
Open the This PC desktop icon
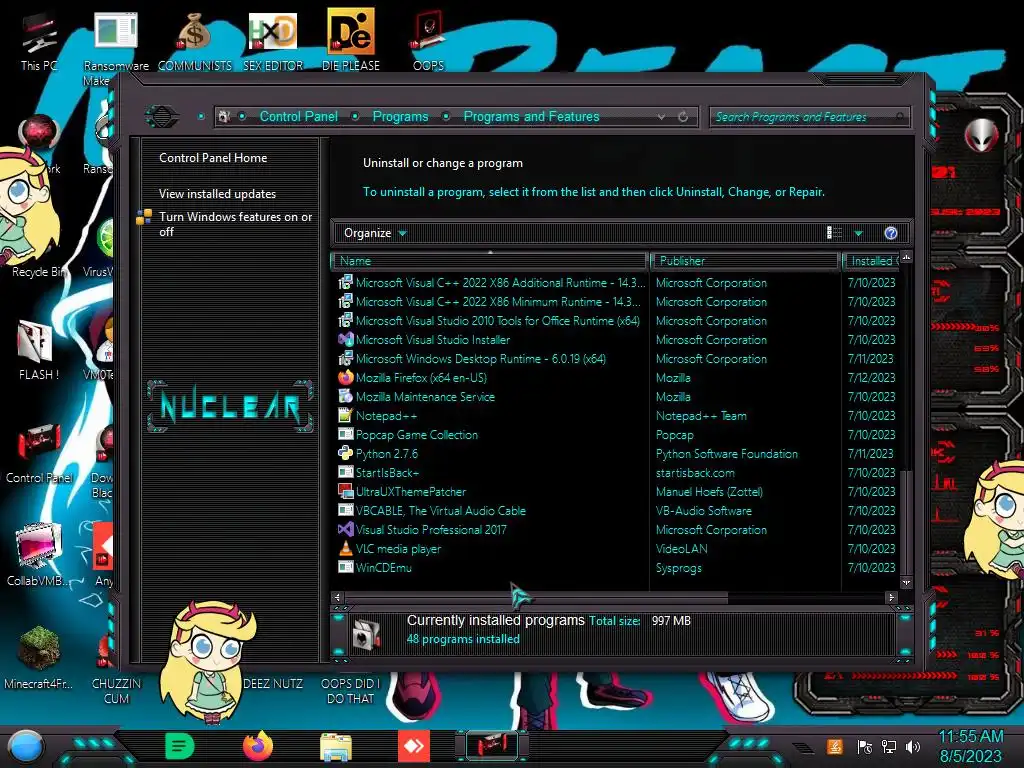(38, 41)
